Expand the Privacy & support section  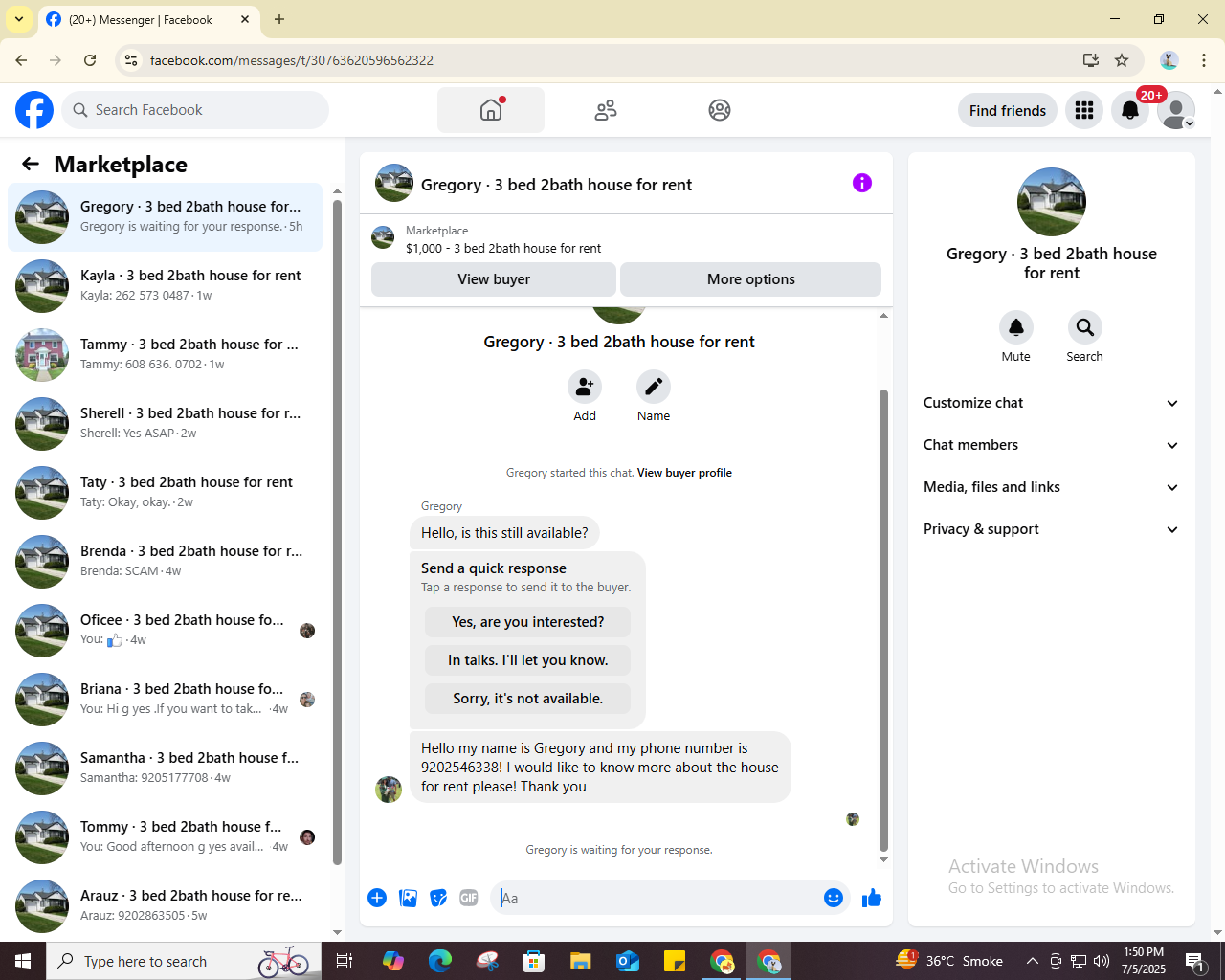point(1052,529)
